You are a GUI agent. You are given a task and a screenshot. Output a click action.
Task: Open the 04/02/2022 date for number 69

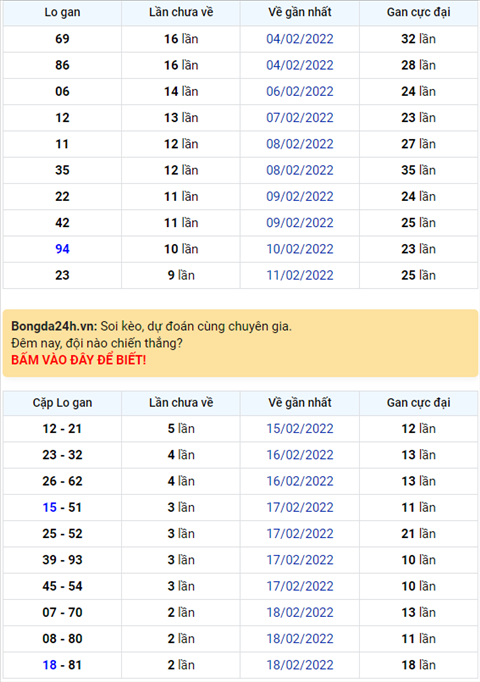tap(300, 39)
